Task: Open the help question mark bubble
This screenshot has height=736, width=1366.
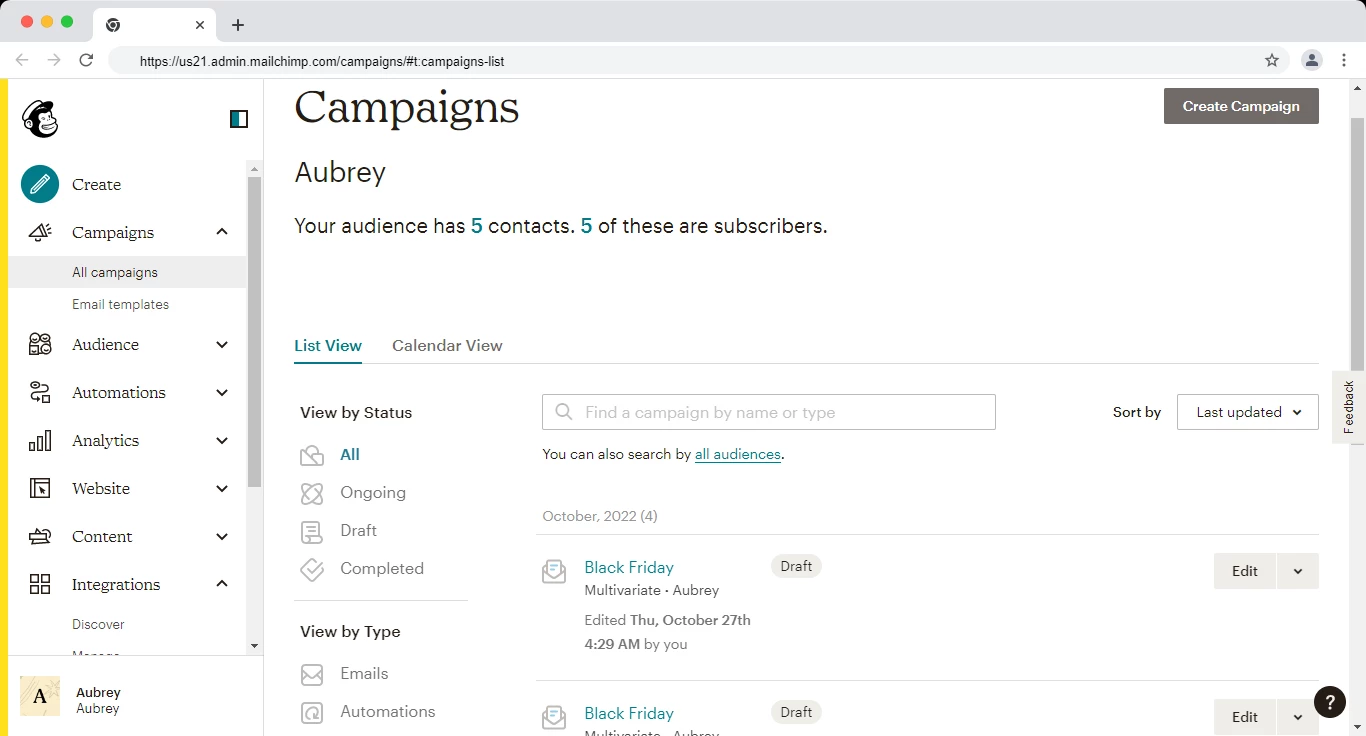Action: pos(1330,702)
